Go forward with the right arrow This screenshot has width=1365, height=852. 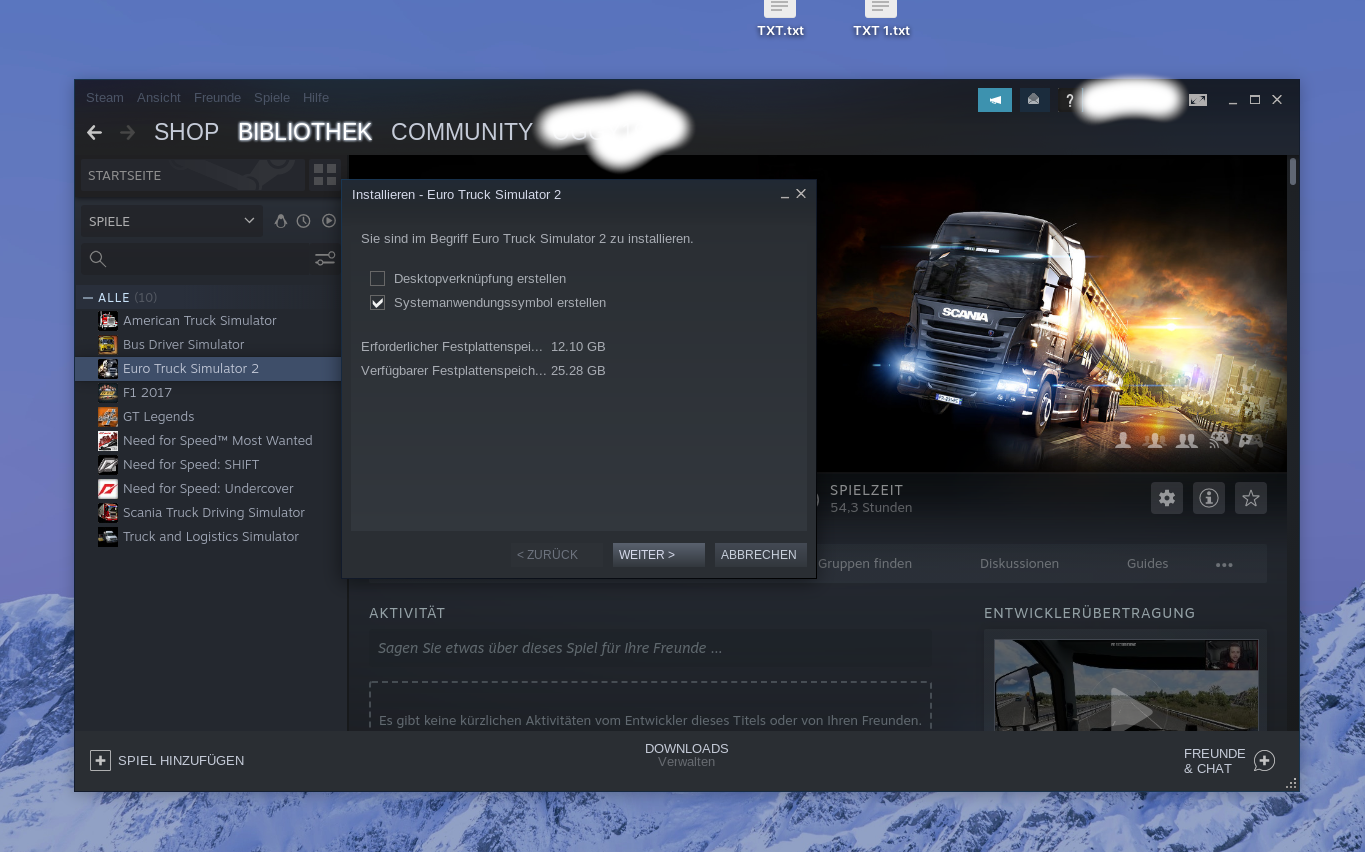coord(128,132)
